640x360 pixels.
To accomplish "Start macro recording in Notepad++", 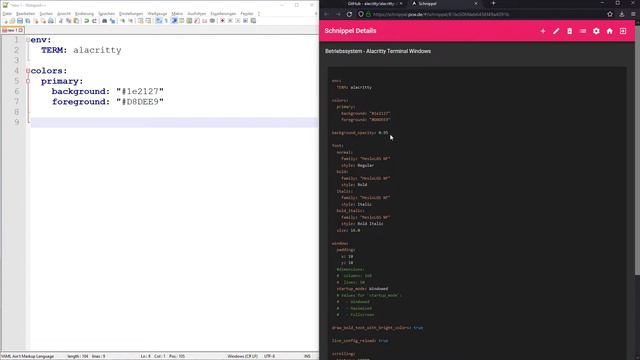I will click(x=222, y=20).
